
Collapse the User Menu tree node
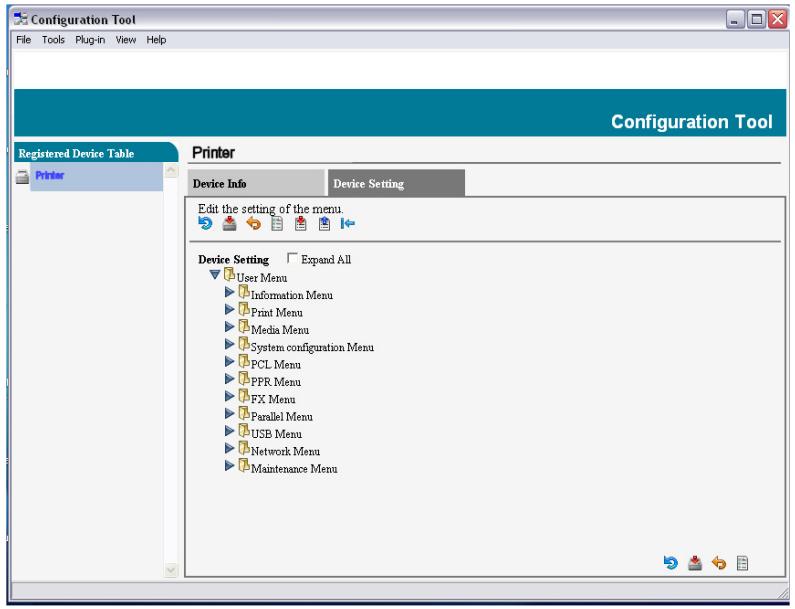[214, 275]
